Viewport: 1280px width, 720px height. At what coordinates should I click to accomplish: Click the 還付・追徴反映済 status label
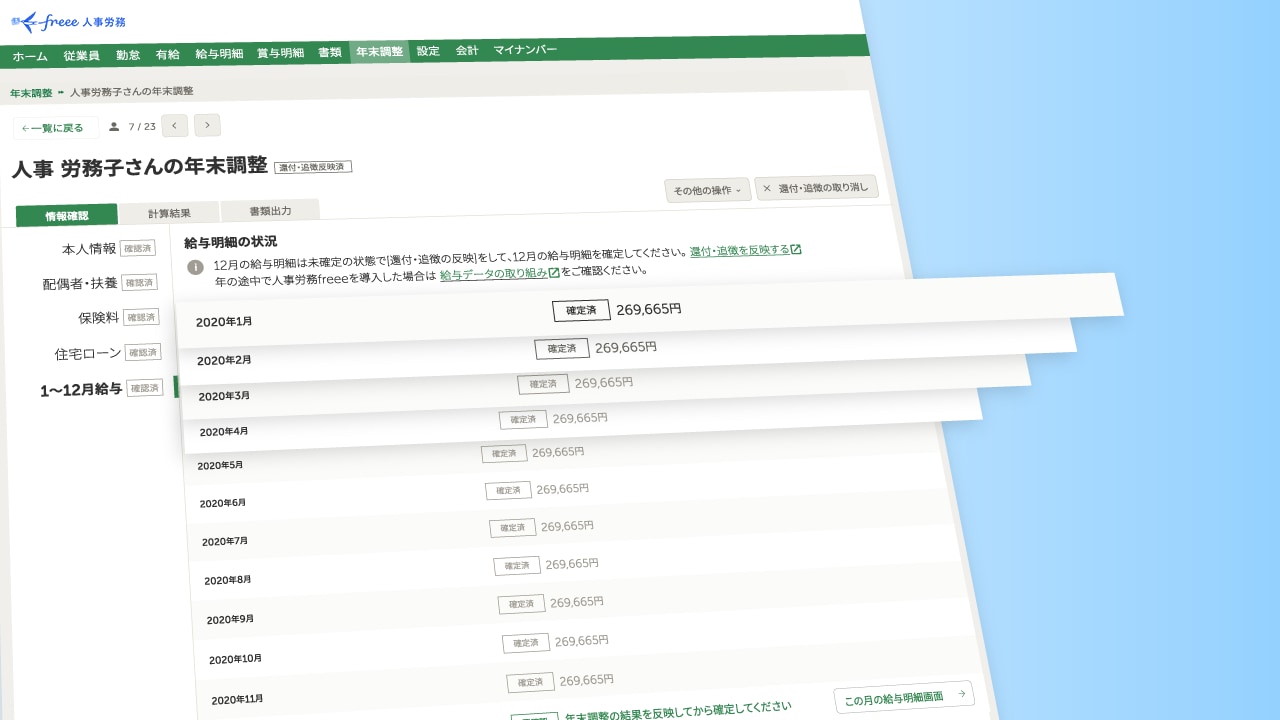[312, 166]
